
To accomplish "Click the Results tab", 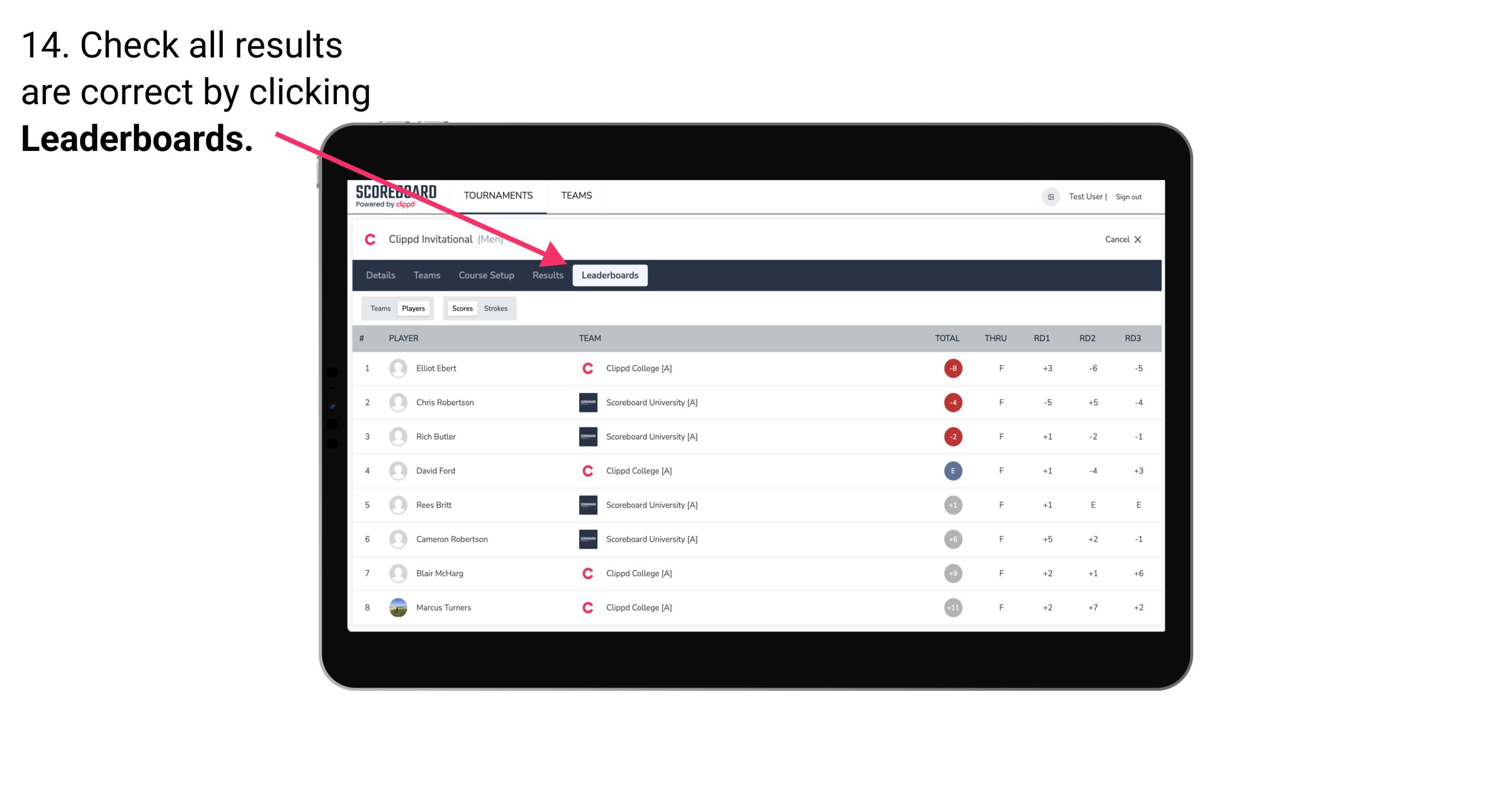I will tap(546, 275).
